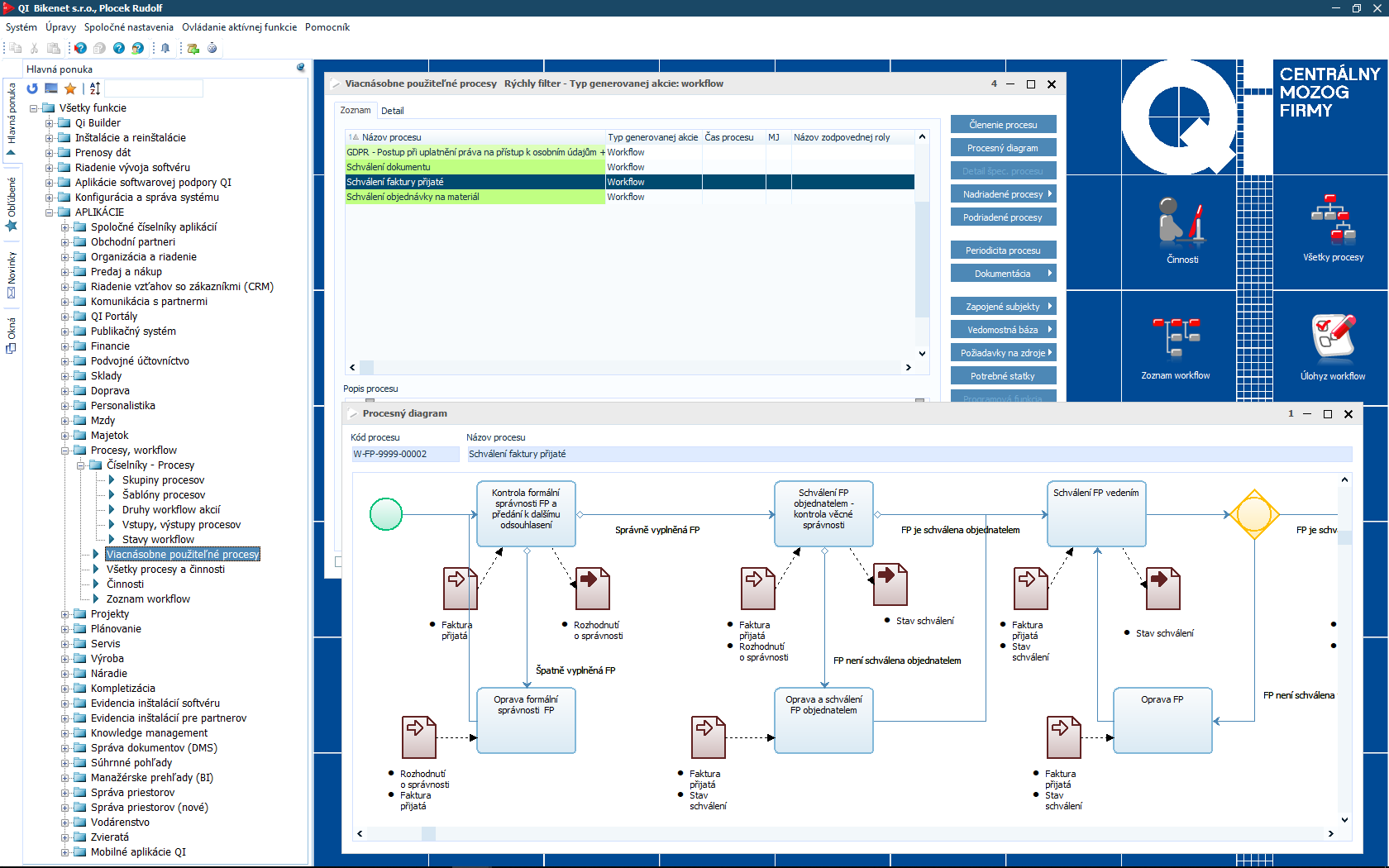Viewport: 1389px width, 868px height.
Task: Open the Dokumentácia dropdown button
Action: point(1003,274)
